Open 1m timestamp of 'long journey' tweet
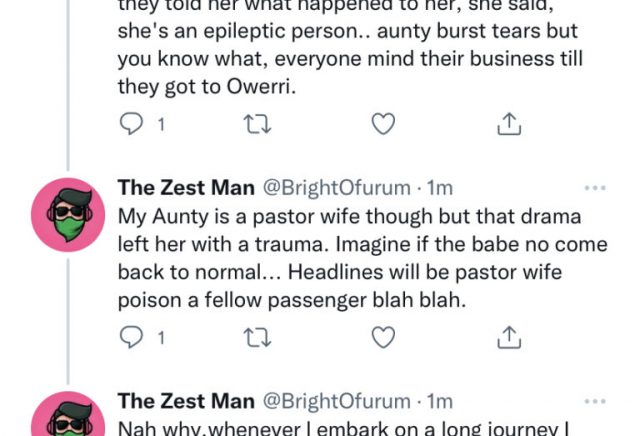This screenshot has width=640, height=436. click(x=440, y=402)
